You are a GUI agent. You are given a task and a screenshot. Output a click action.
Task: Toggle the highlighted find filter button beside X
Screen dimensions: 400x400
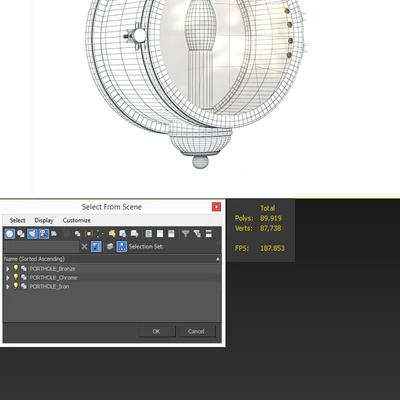pyautogui.click(x=96, y=247)
